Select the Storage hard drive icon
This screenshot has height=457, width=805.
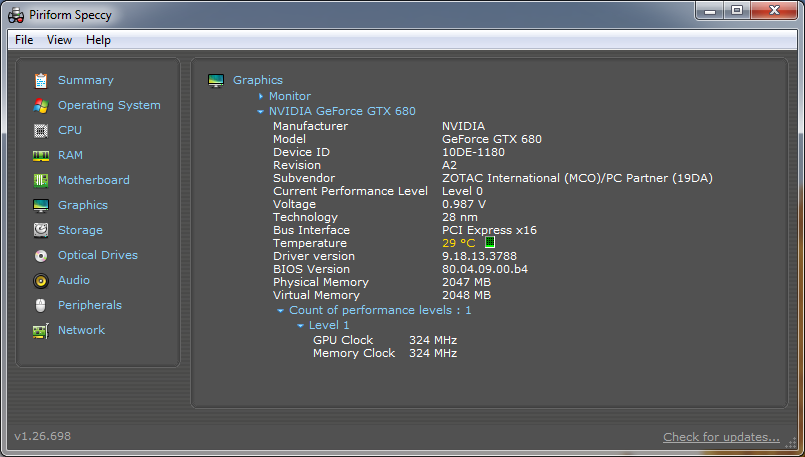tap(41, 230)
